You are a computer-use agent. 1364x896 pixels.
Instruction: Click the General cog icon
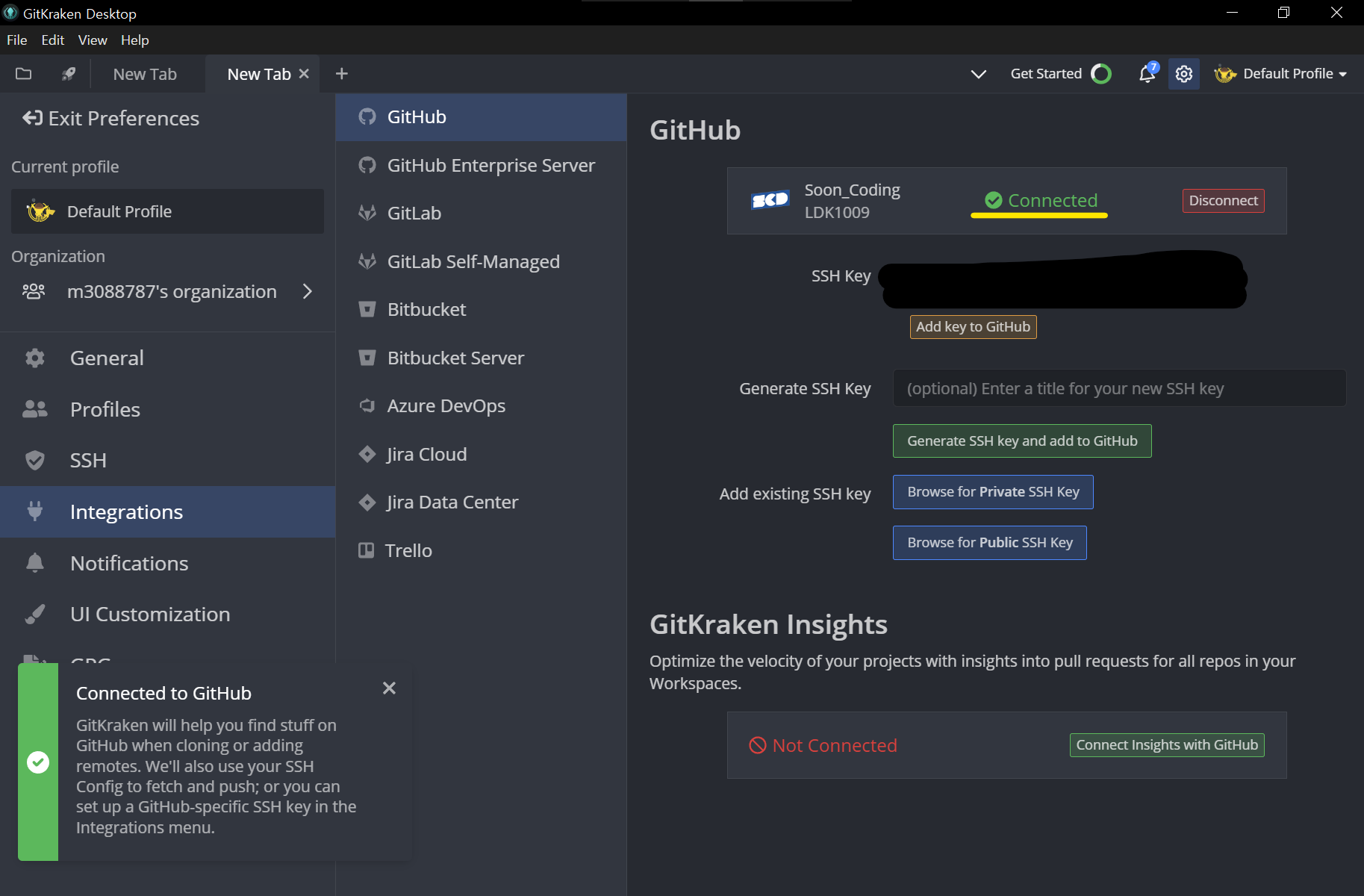point(35,358)
